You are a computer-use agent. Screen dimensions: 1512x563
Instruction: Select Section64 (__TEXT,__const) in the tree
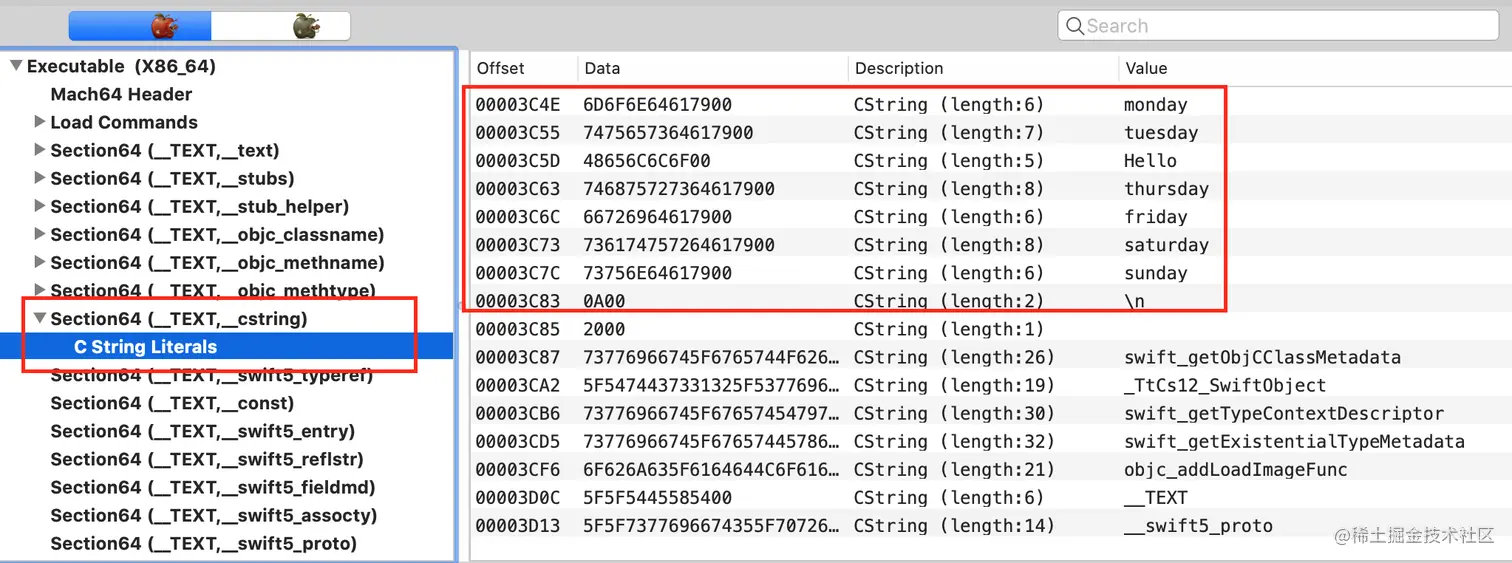[172, 403]
